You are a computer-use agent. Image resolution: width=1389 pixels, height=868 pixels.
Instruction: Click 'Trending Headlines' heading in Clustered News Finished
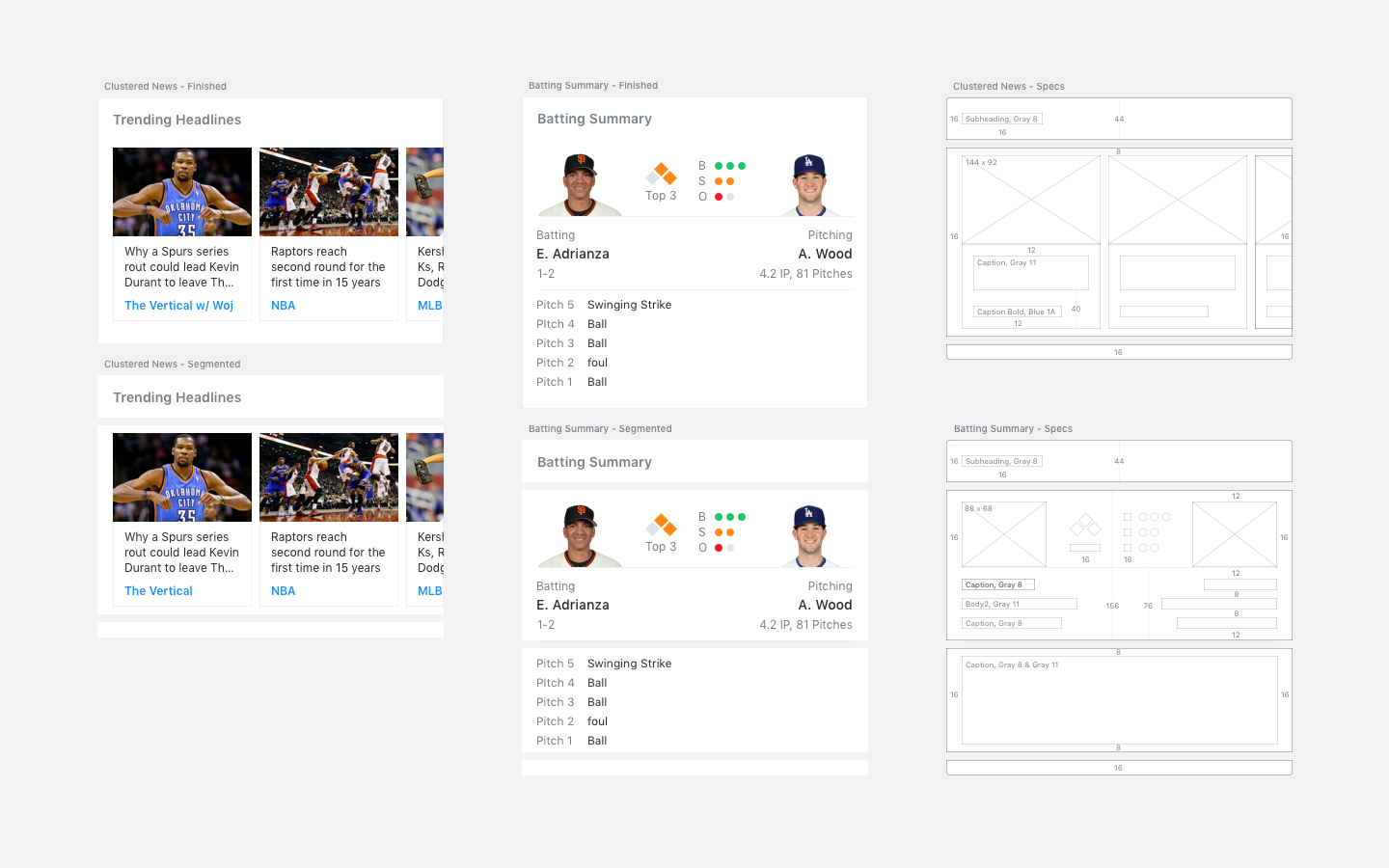pyautogui.click(x=177, y=120)
